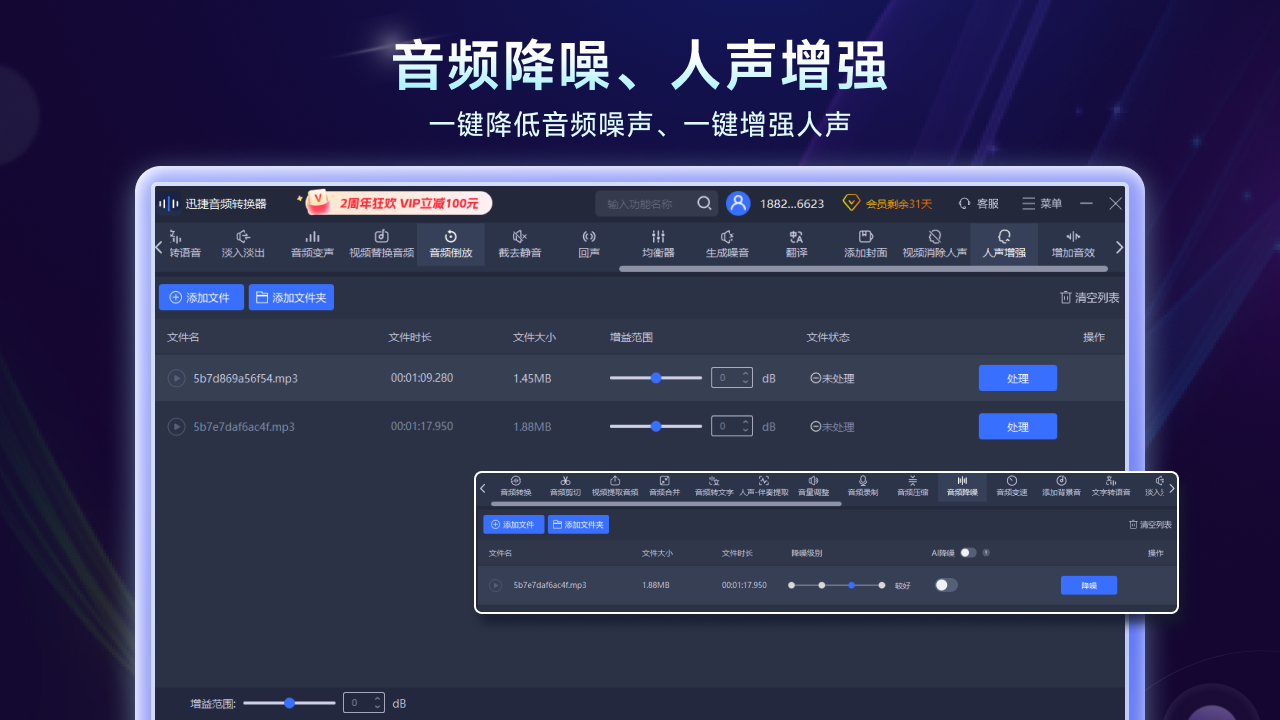Select 人声-伴奏提取 in the overlay toolbar
1280x720 pixels.
[764, 487]
